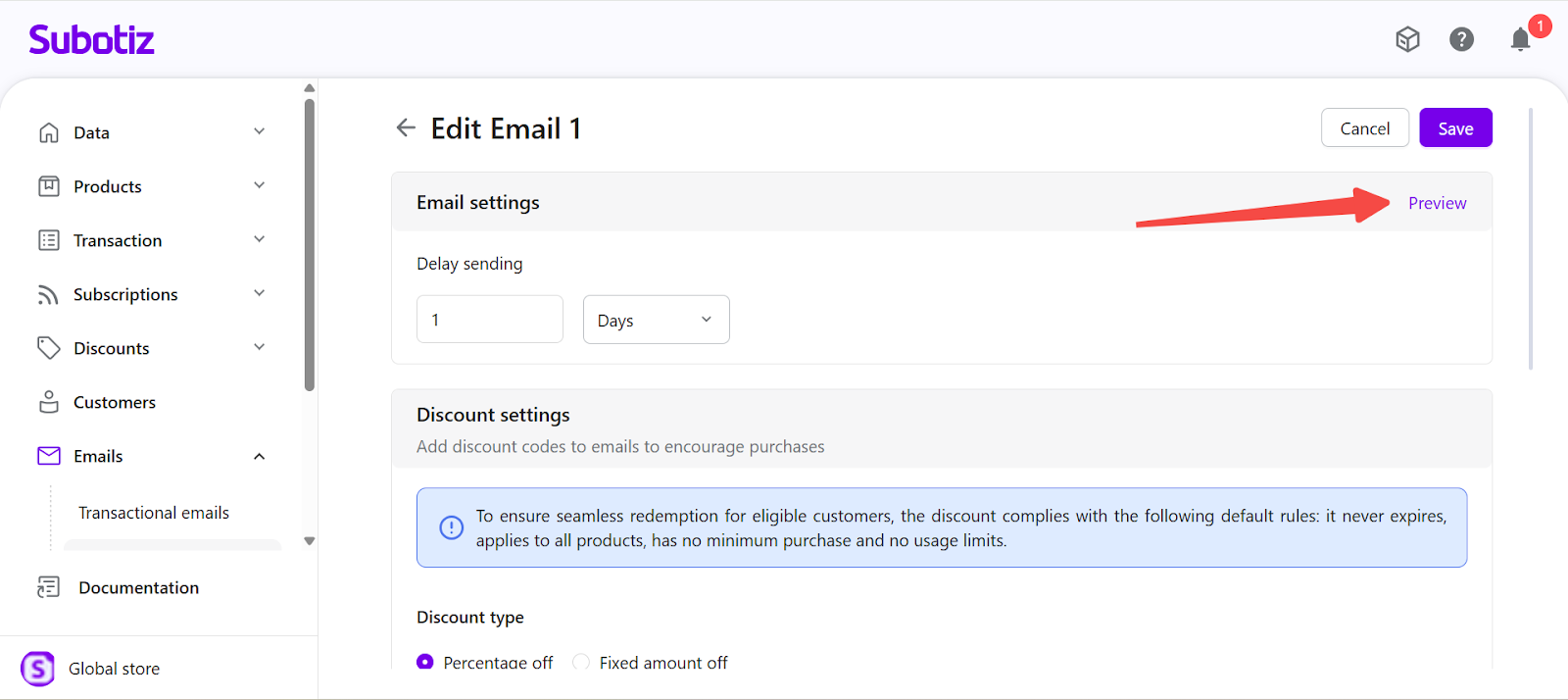Select Percentage off discount type
The height and width of the screenshot is (700, 1568).
coord(425,662)
